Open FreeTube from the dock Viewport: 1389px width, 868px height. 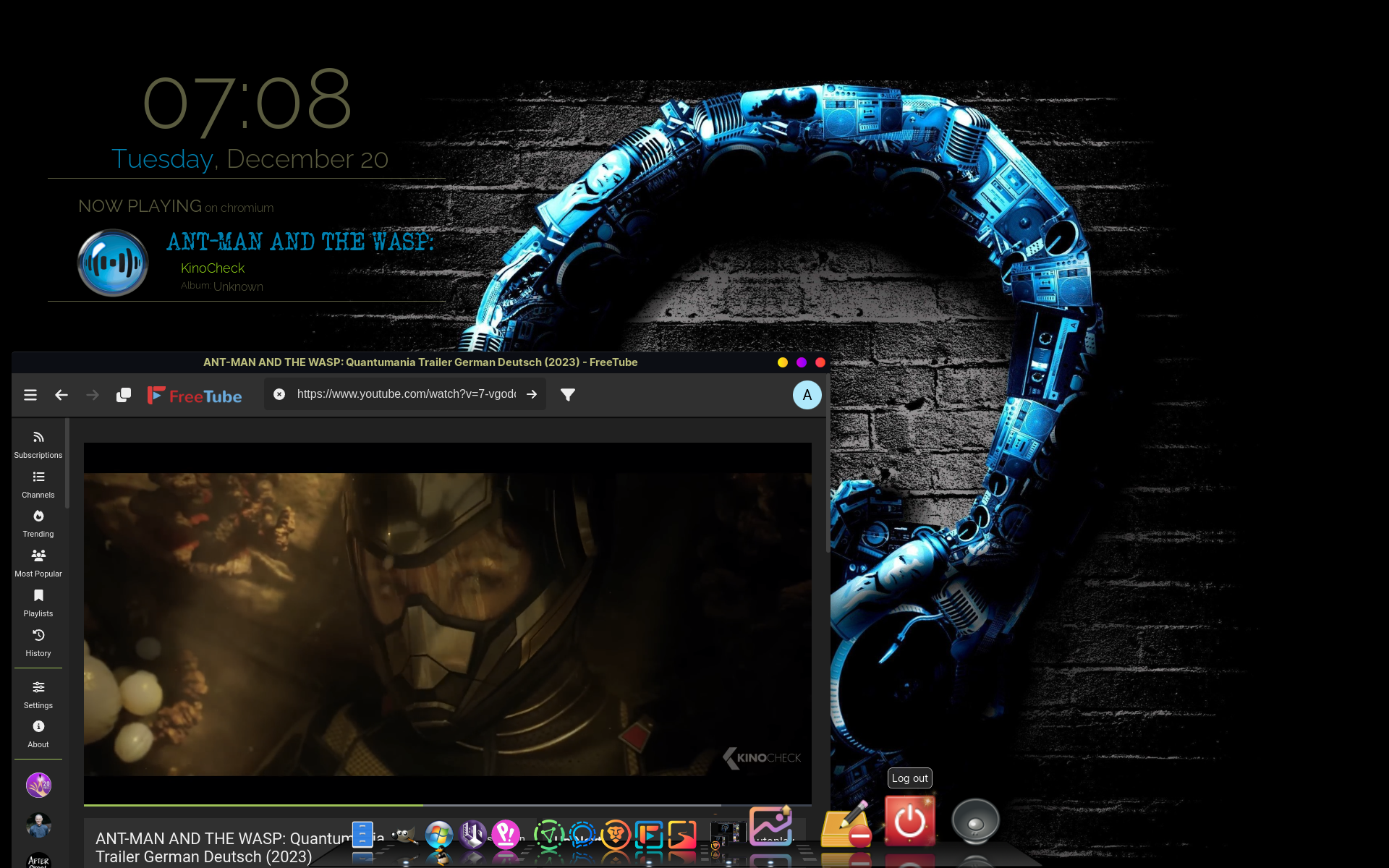click(x=649, y=835)
